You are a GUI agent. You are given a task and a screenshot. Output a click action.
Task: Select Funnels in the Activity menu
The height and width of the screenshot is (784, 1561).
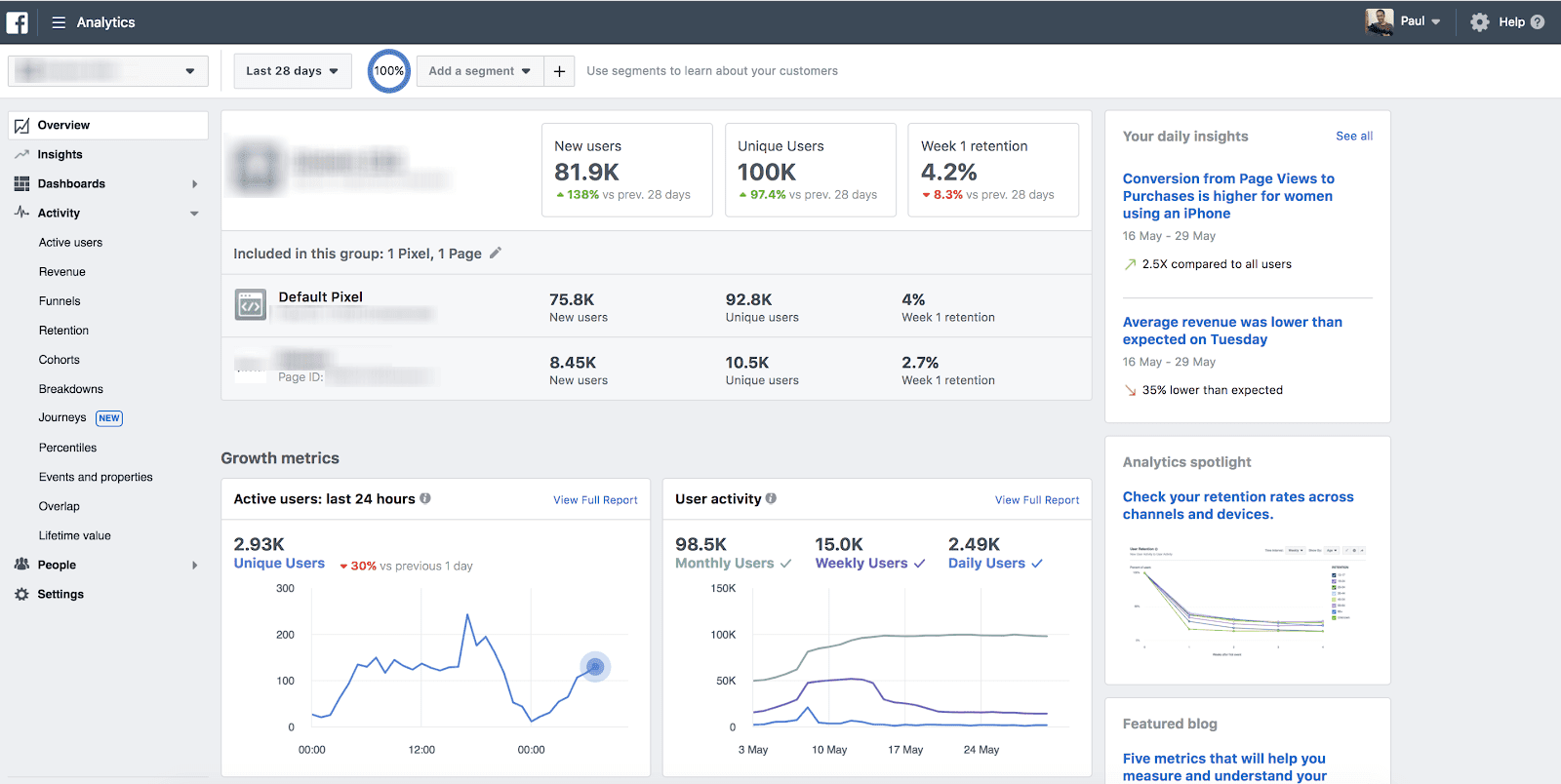[60, 301]
